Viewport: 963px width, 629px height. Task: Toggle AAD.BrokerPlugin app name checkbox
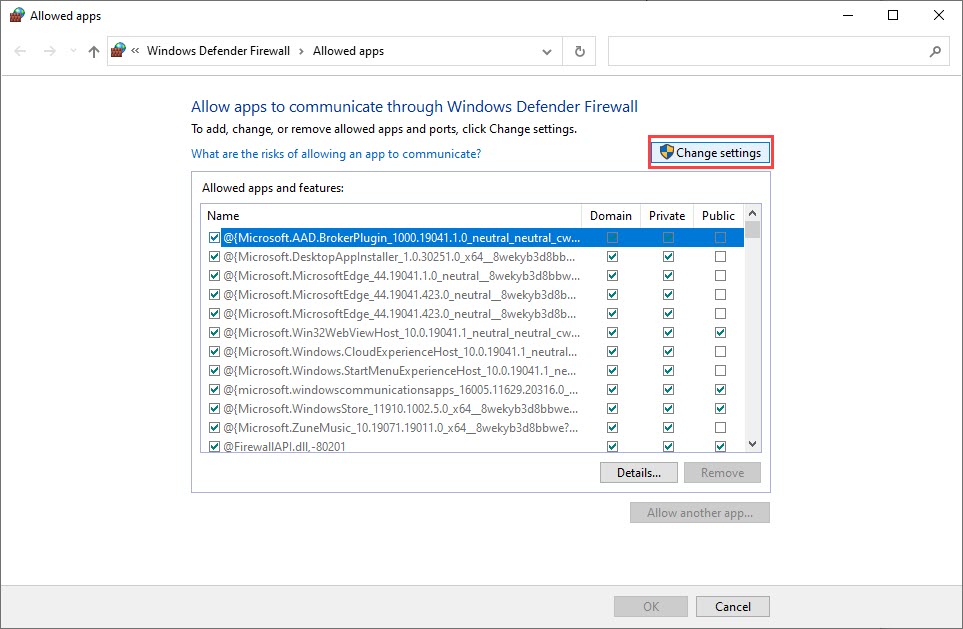coord(214,237)
